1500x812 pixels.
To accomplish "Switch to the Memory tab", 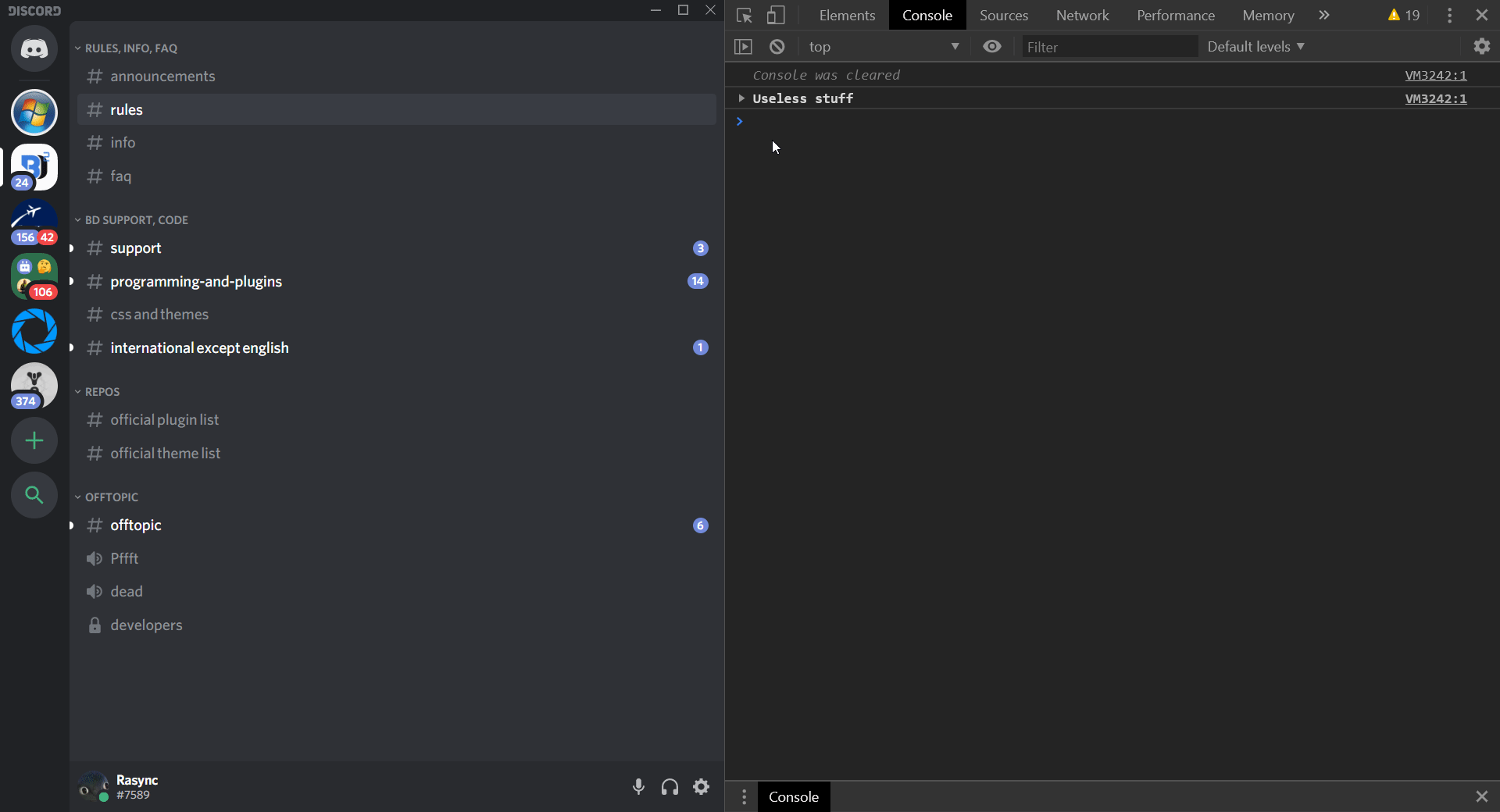I will tap(1268, 16).
